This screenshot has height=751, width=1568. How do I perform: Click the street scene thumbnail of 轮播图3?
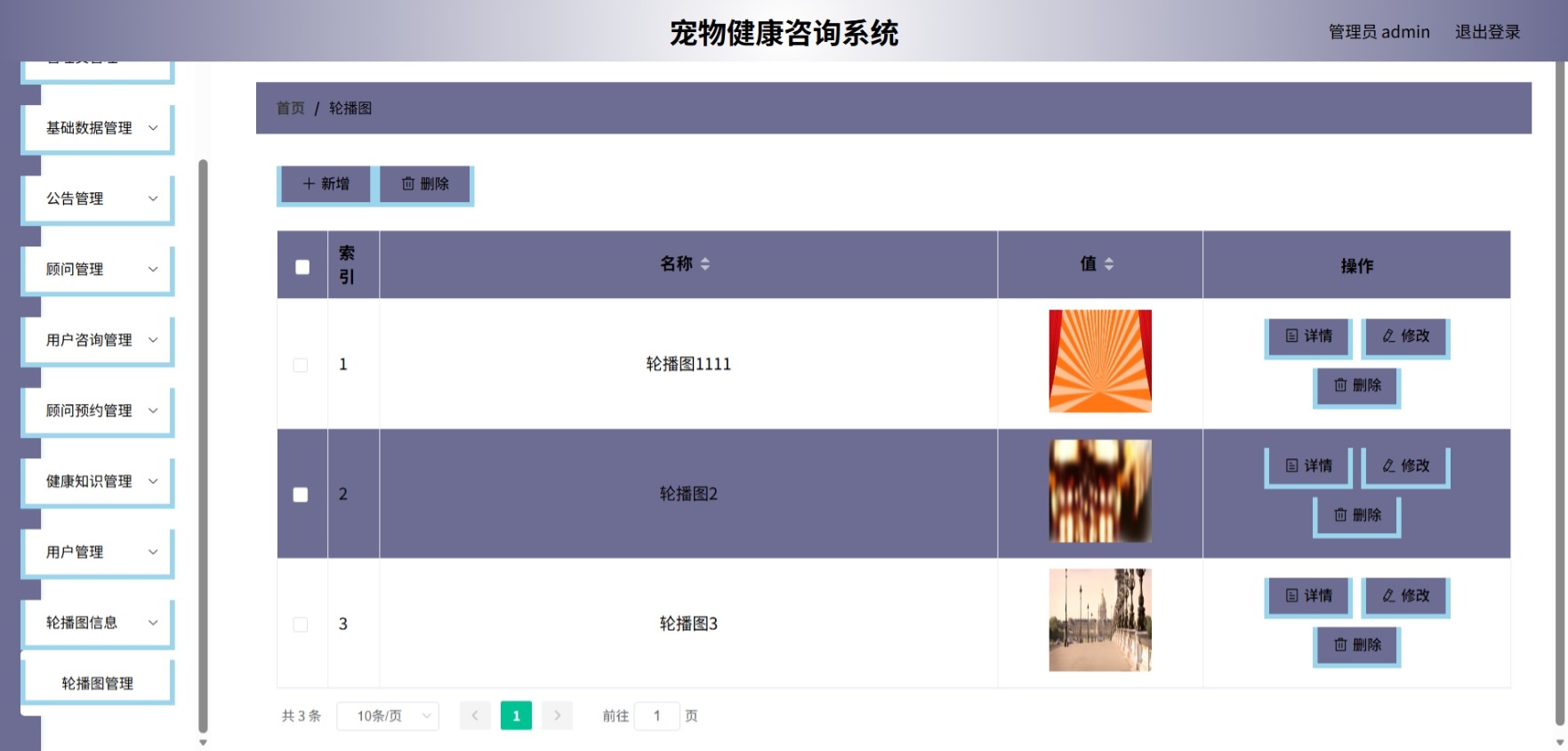click(x=1100, y=620)
